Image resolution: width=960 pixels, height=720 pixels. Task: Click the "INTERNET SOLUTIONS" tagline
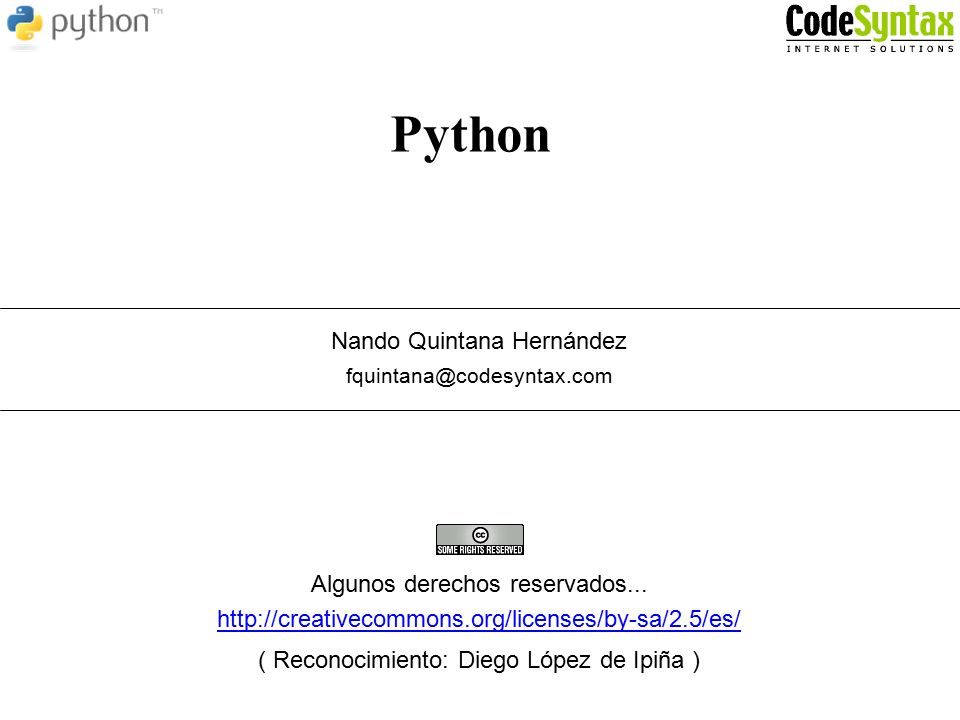tap(870, 49)
